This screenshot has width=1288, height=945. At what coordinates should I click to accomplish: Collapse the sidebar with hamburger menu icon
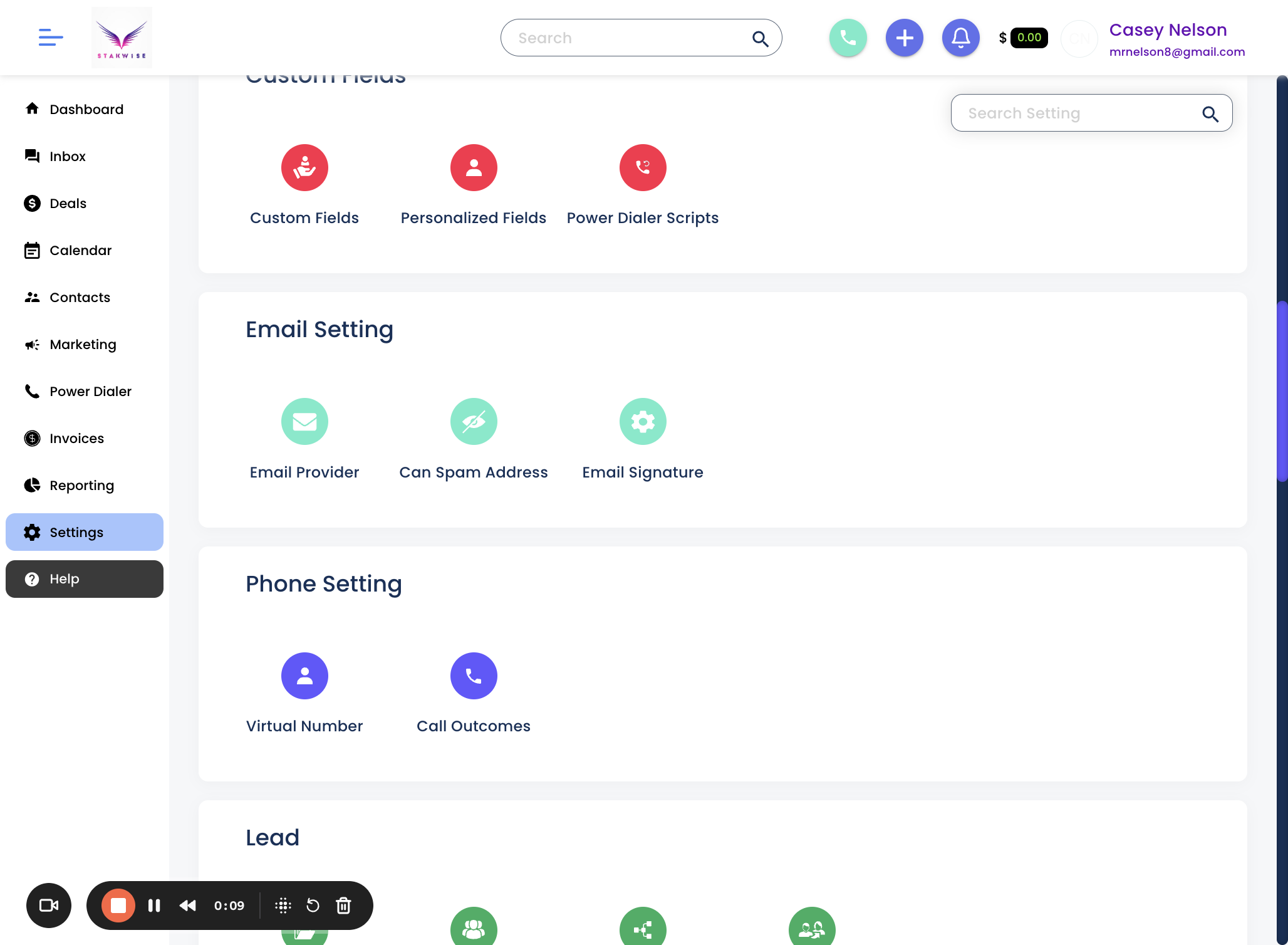[51, 37]
